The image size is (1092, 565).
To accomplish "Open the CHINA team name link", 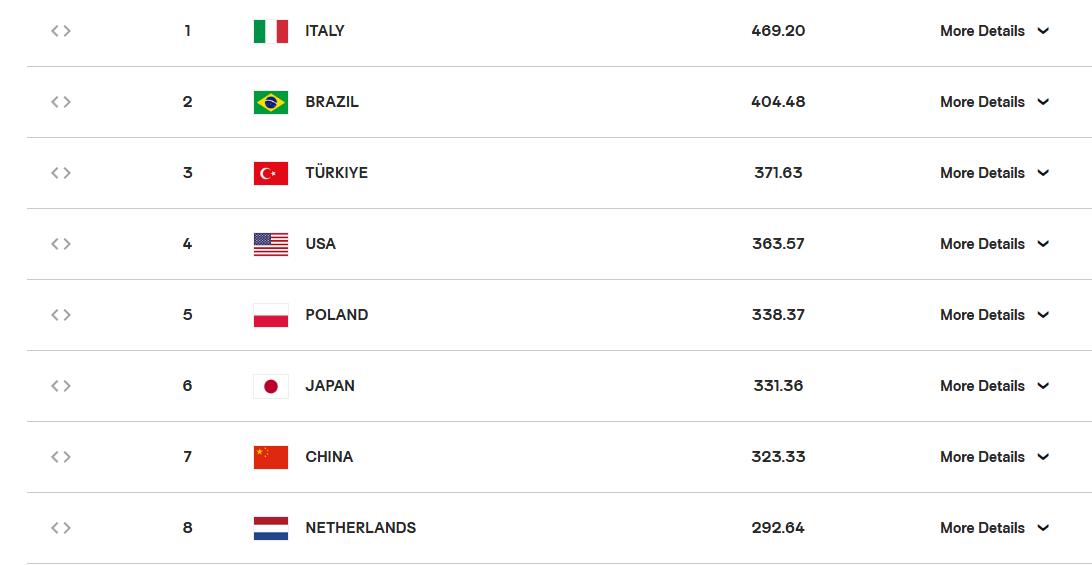I will click(x=329, y=457).
